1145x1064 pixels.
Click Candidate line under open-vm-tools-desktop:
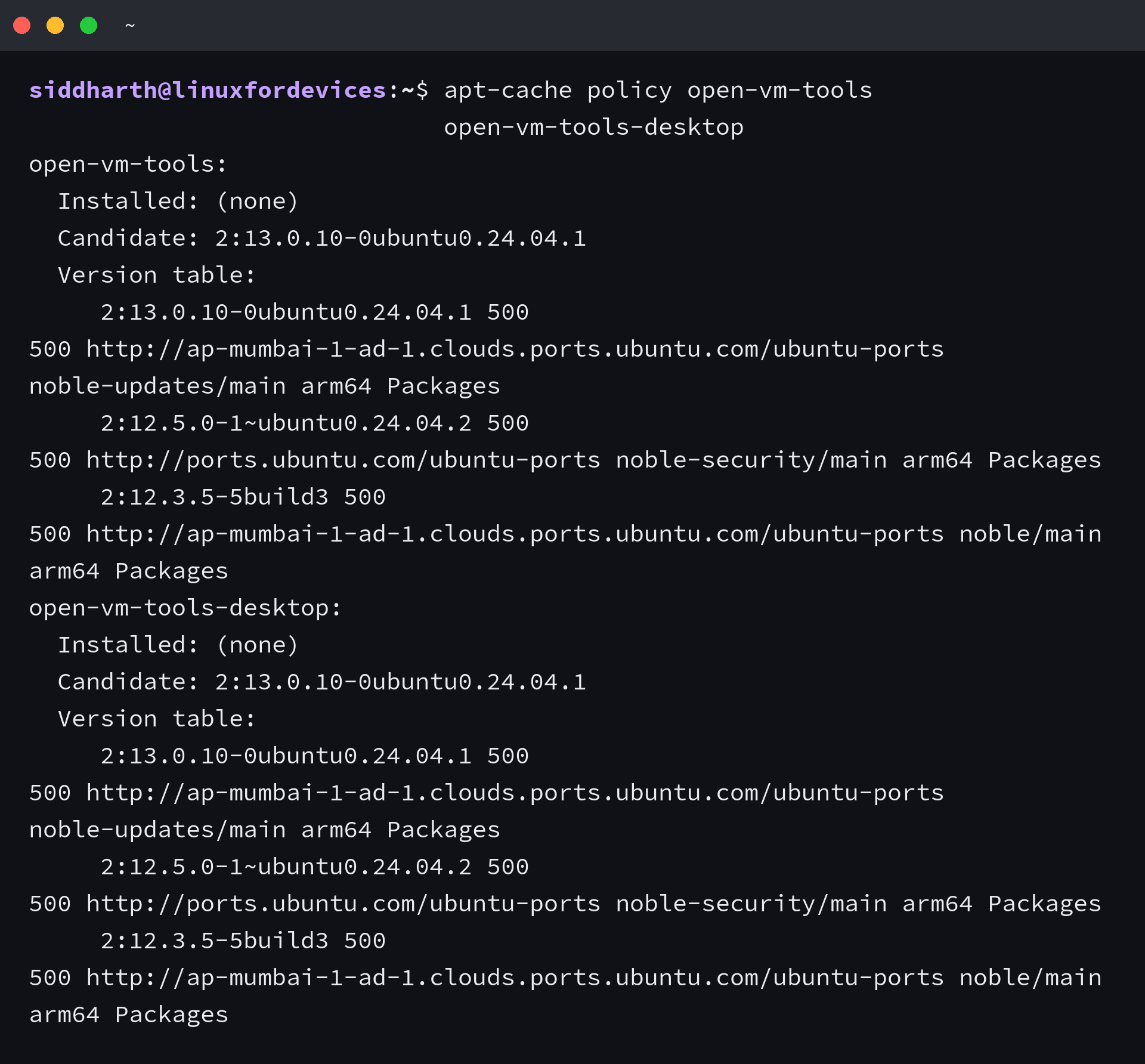(x=322, y=682)
